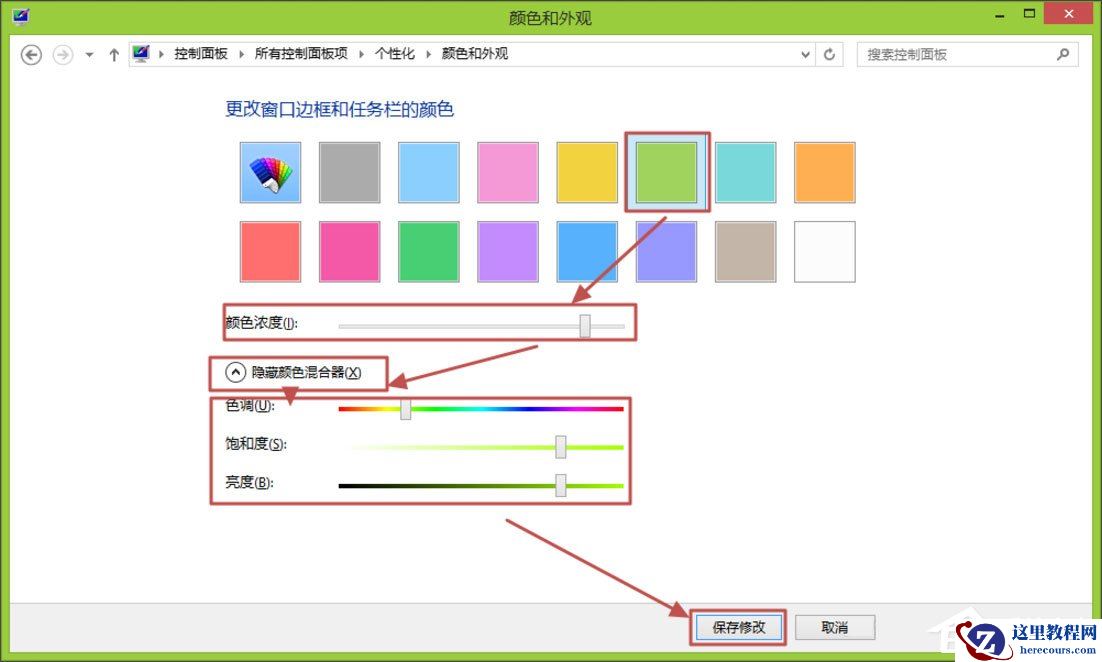Click the Forward navigation arrow

62,54
